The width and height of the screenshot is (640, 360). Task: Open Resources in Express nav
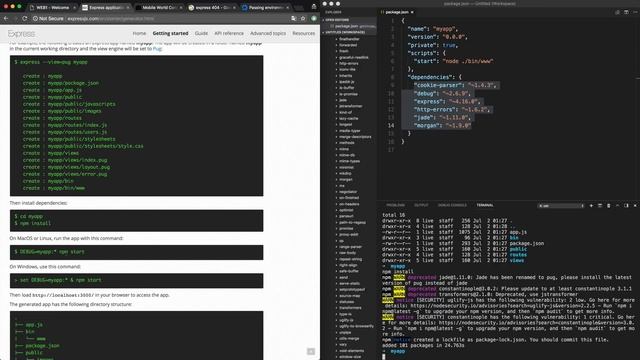tap(304, 33)
